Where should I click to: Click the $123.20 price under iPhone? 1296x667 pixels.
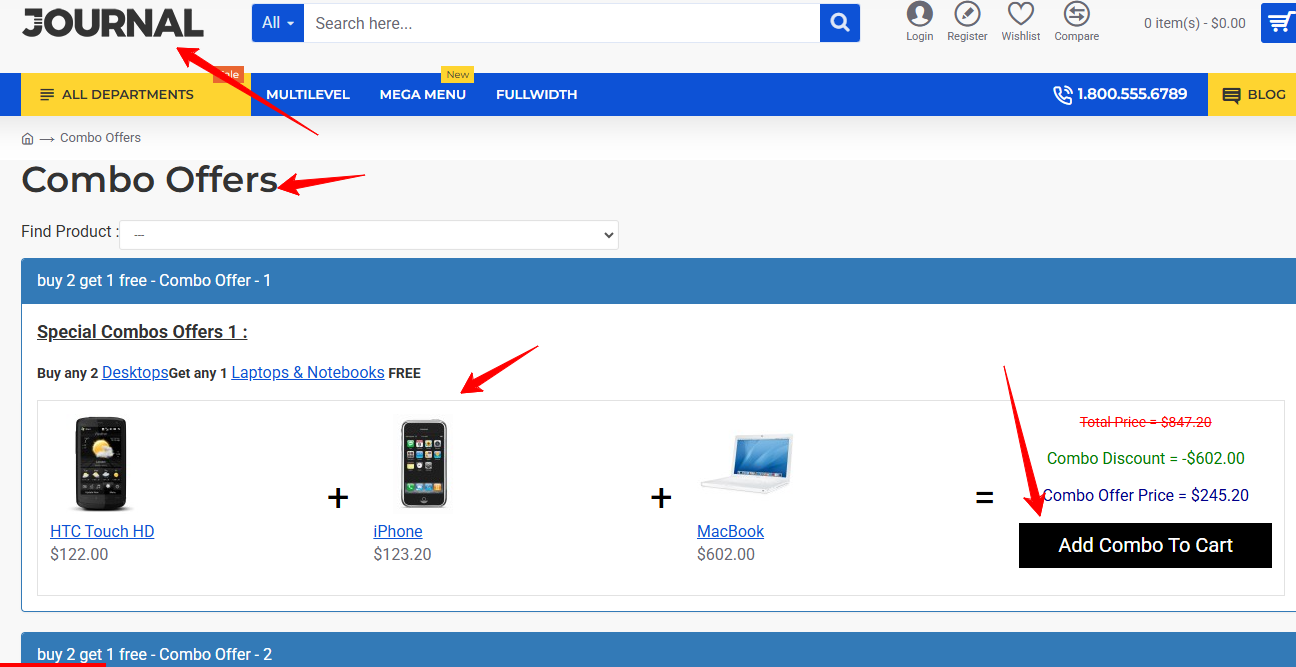point(402,554)
